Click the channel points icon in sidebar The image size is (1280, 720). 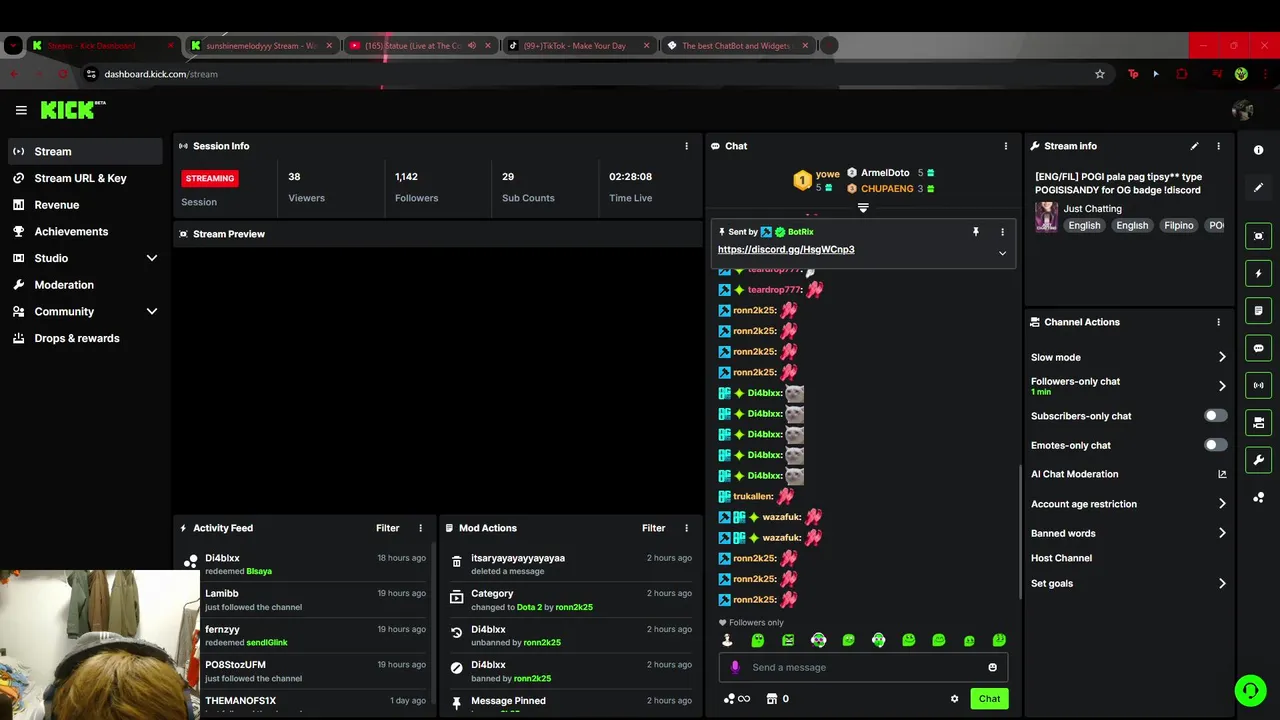tap(1258, 497)
